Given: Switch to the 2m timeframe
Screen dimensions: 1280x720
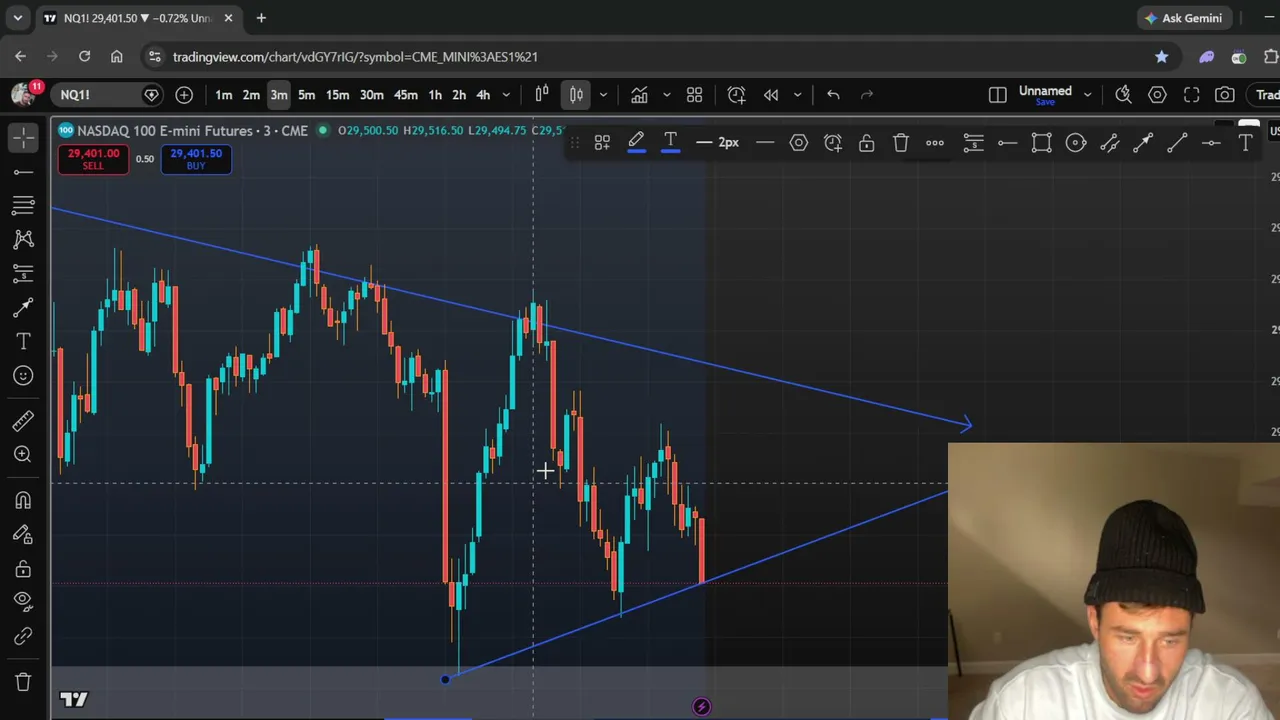Looking at the screenshot, I should pos(251,95).
